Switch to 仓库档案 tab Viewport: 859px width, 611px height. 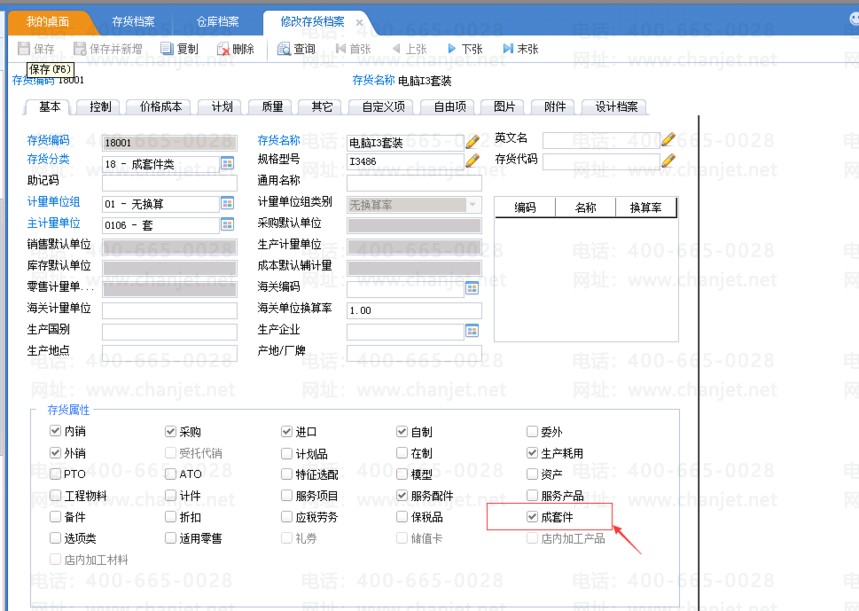[x=217, y=21]
